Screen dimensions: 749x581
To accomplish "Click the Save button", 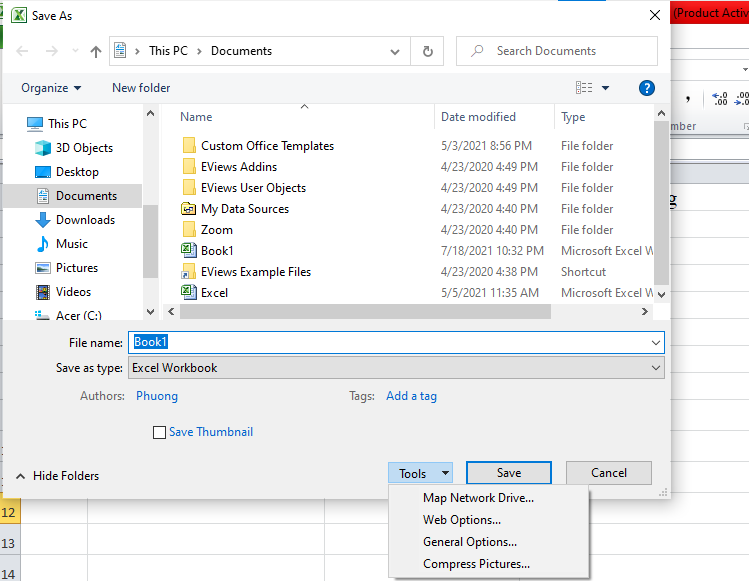I will [x=509, y=473].
